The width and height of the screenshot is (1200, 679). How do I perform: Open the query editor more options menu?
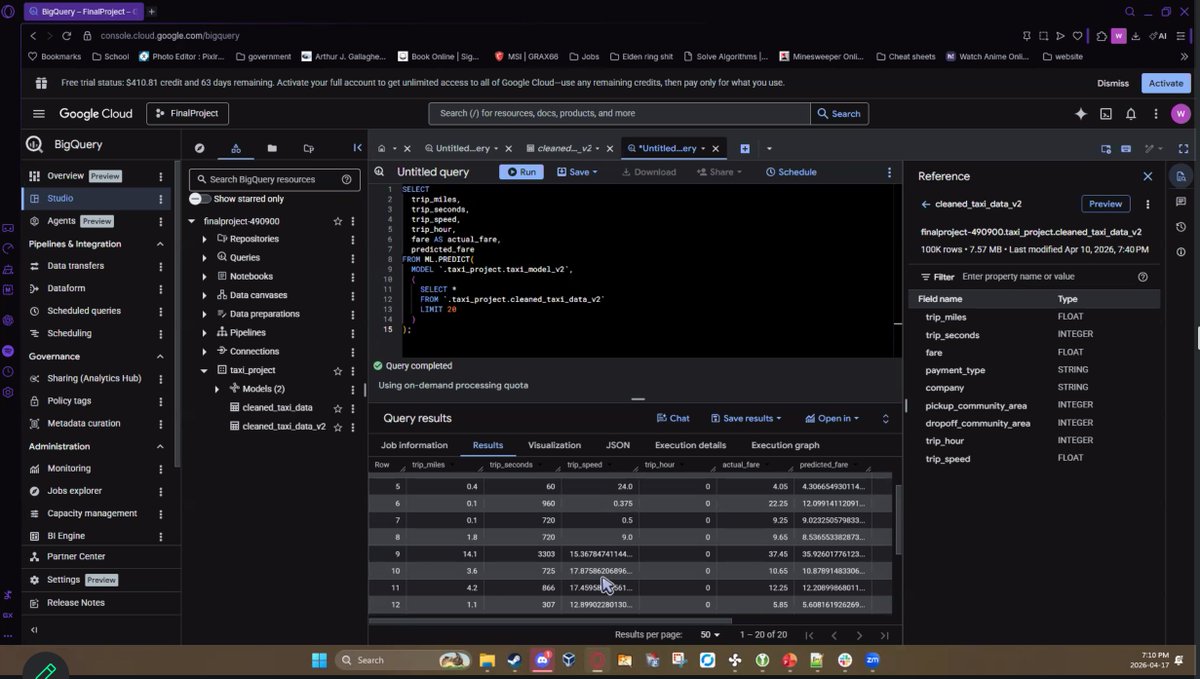coord(889,172)
